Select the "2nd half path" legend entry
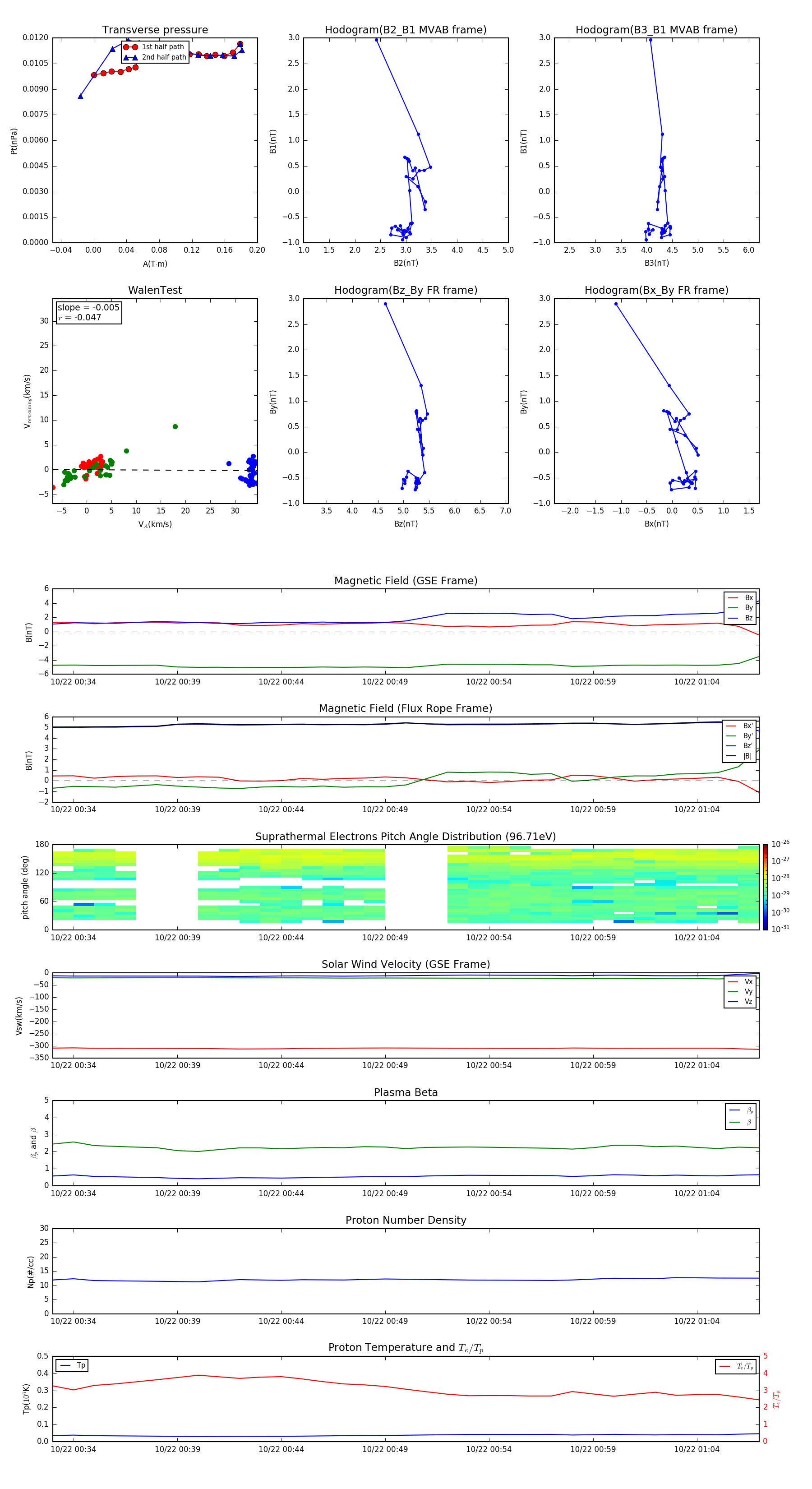 (154, 57)
